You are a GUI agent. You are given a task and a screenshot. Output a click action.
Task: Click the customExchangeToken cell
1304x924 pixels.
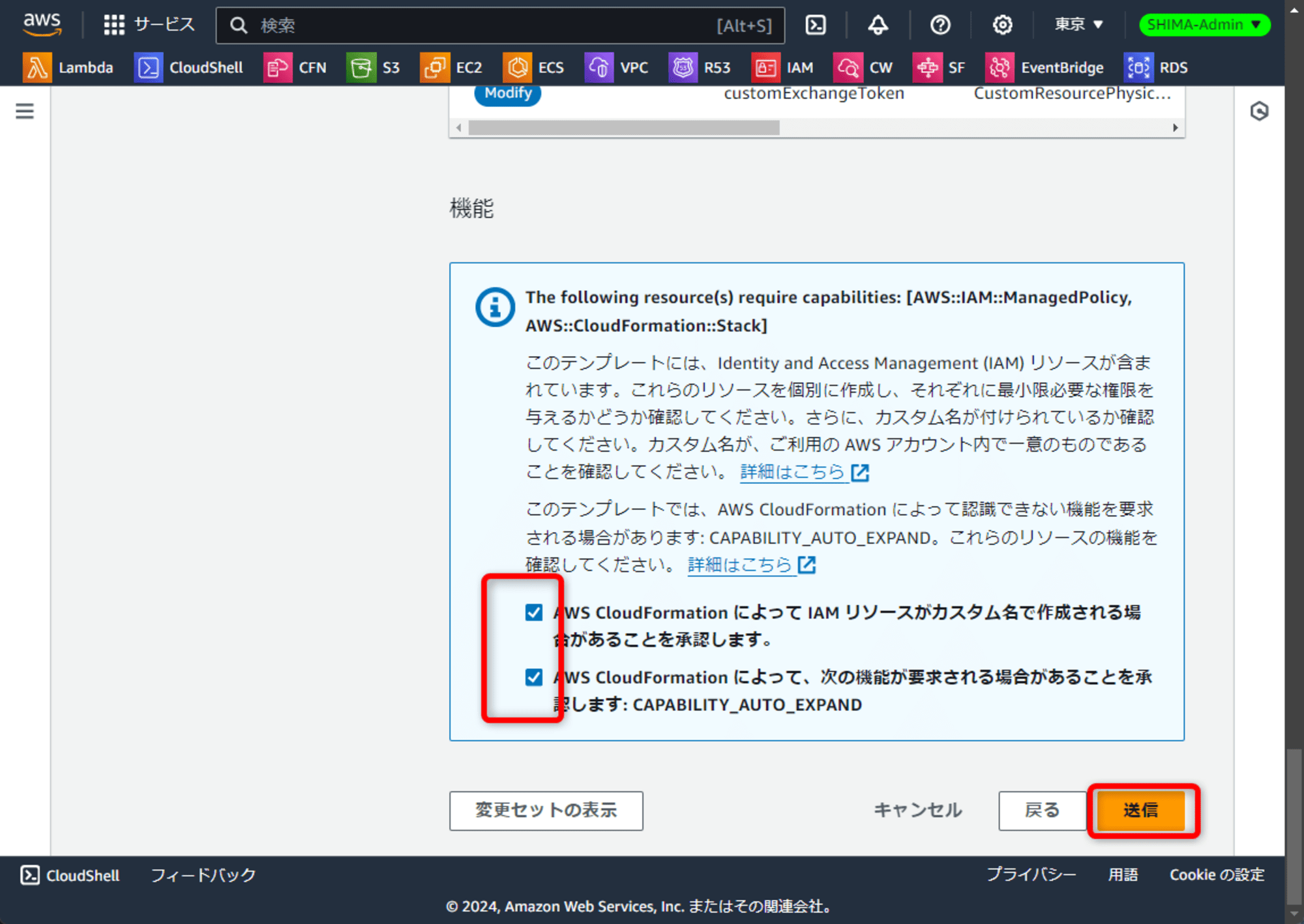coord(814,93)
